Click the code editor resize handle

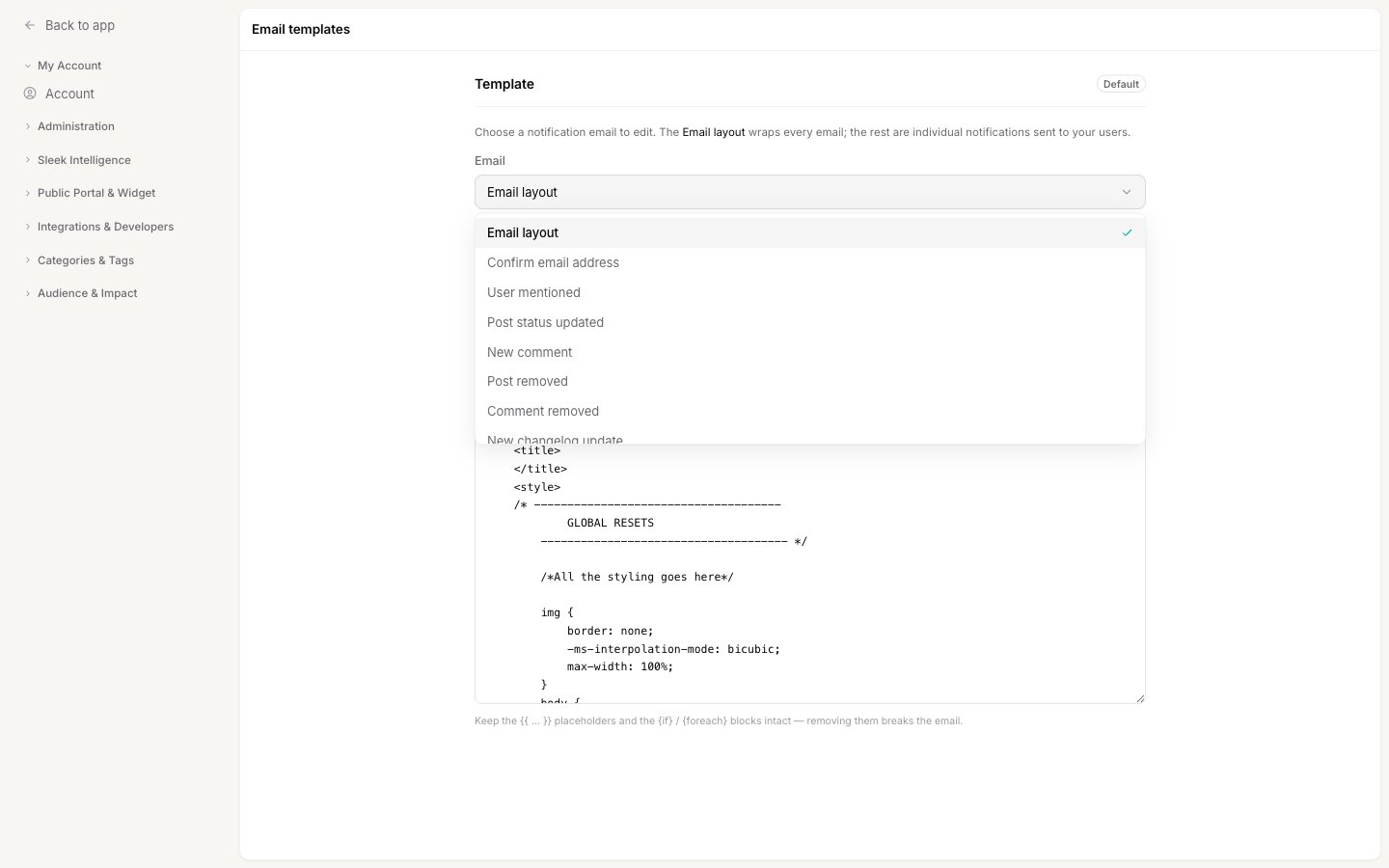click(1140, 698)
